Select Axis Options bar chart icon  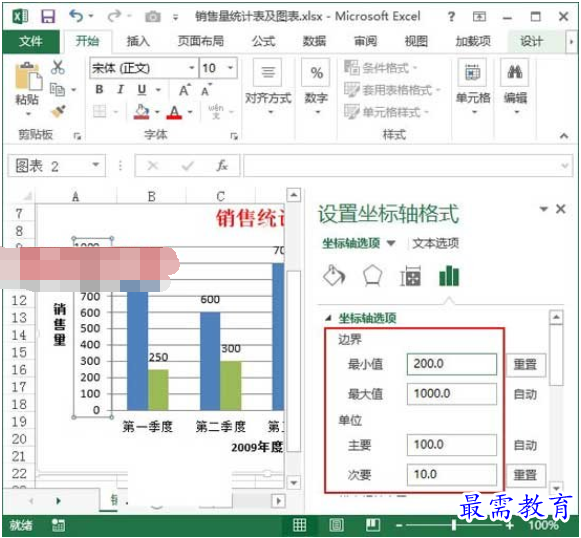click(449, 276)
